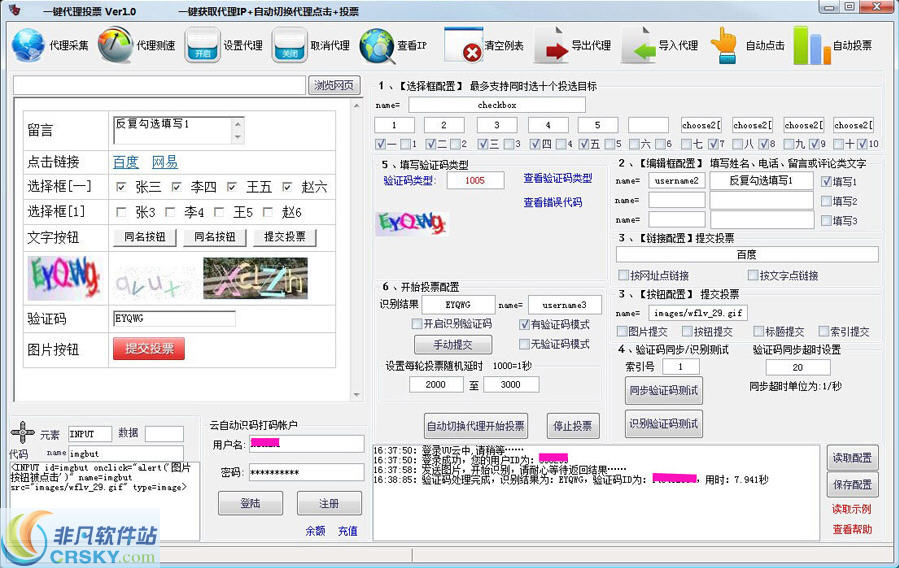Click the application icon in title bar
This screenshot has width=899, height=568.
pyautogui.click(x=15, y=9)
